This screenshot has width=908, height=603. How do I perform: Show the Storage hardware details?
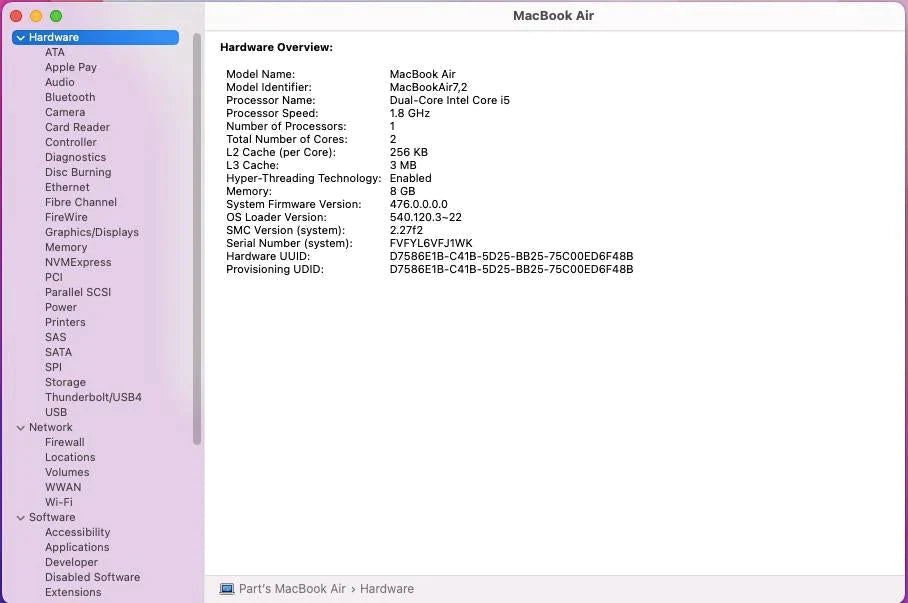[x=65, y=382]
